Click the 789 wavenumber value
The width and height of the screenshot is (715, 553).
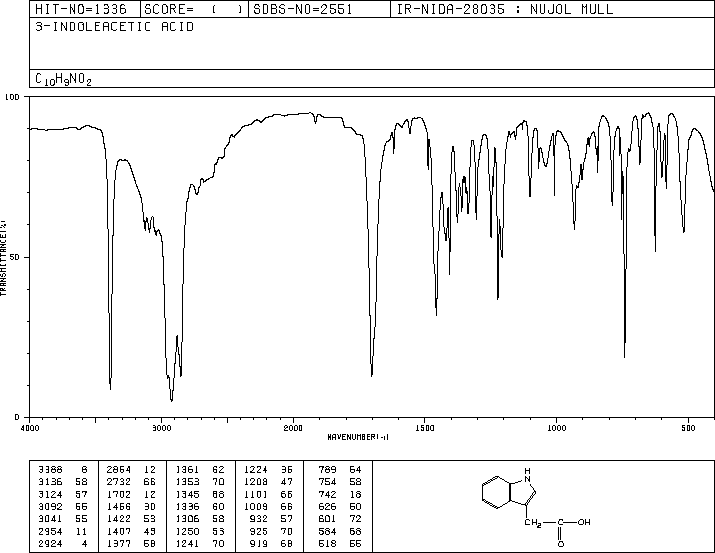pos(327,470)
